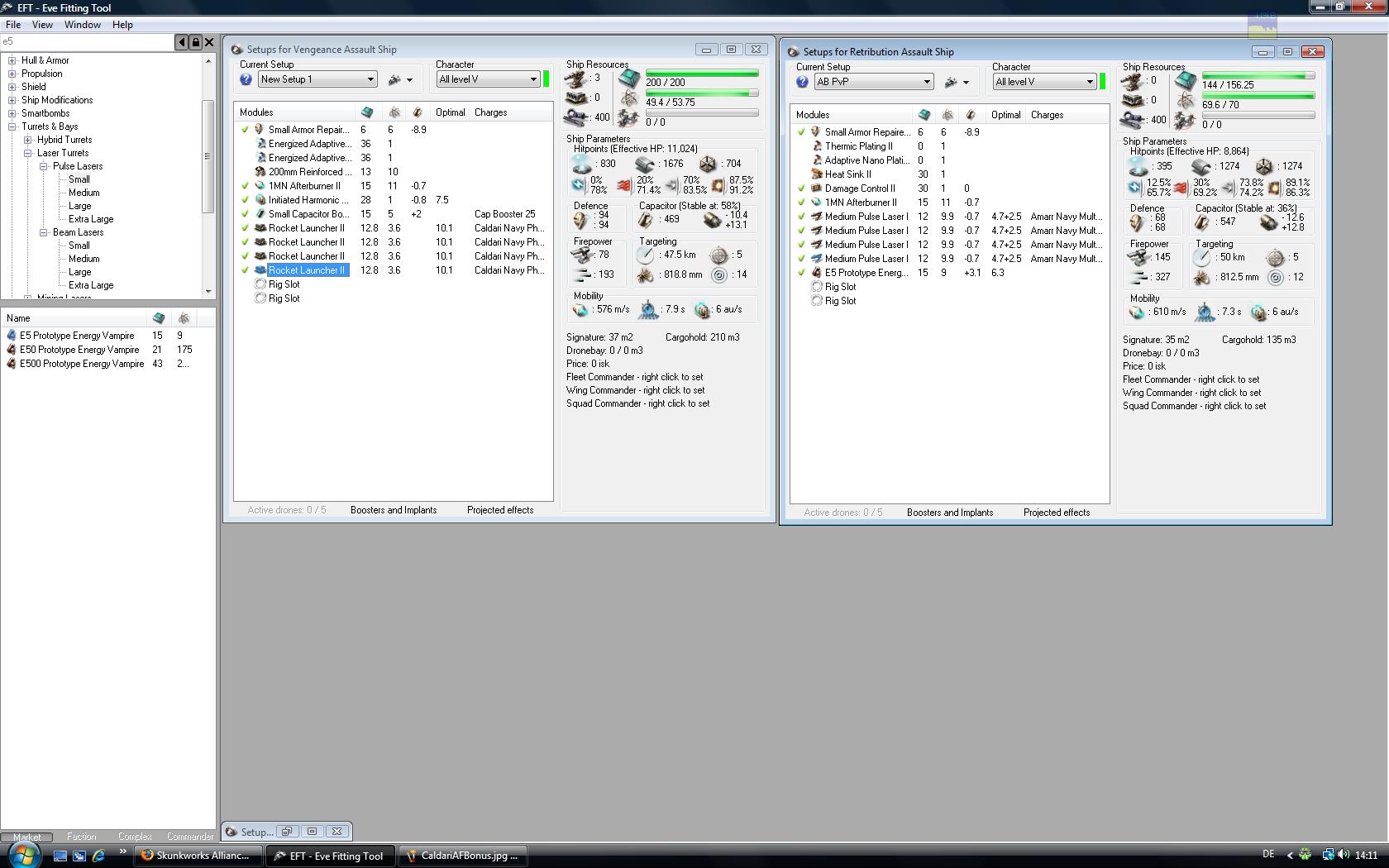Image resolution: width=1389 pixels, height=868 pixels.
Task: Click the powergrid column icon in Retribution modules header
Action: (x=947, y=115)
